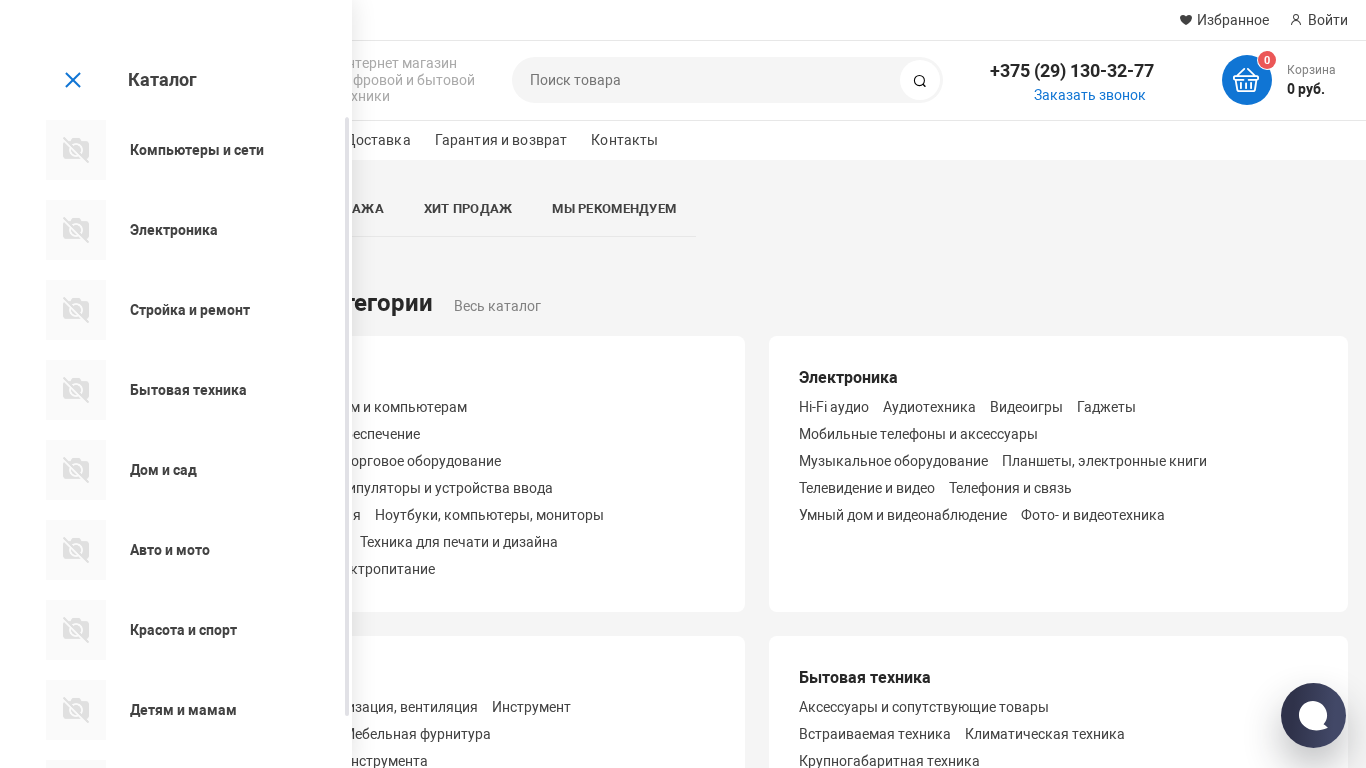Screen dimensions: 1366x768
Task: Click Войти to sign in
Action: [1328, 20]
